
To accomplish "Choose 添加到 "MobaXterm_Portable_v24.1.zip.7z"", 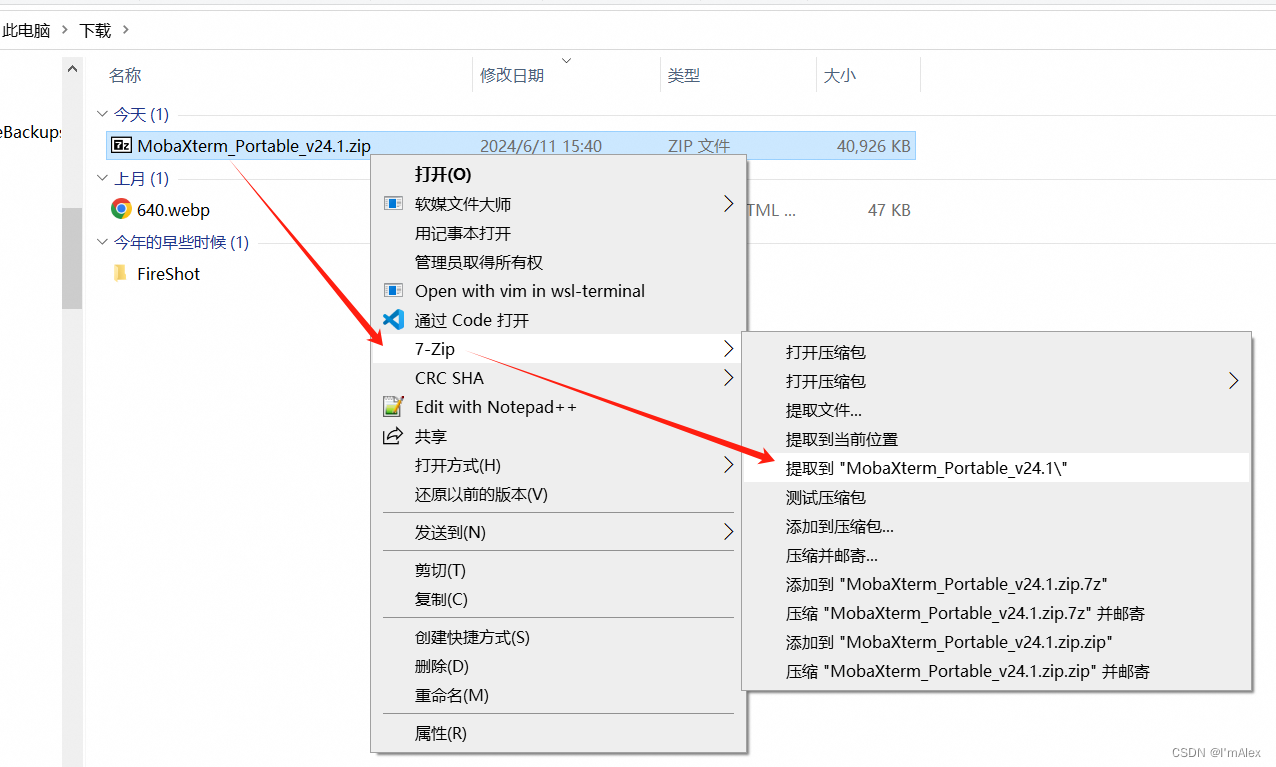I will [x=947, y=584].
